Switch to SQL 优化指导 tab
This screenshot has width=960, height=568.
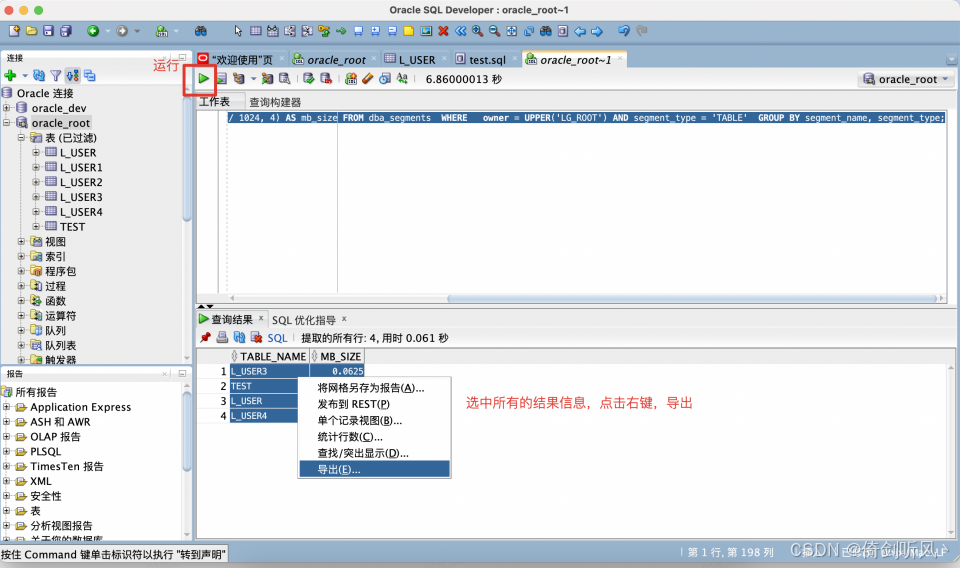coord(304,320)
